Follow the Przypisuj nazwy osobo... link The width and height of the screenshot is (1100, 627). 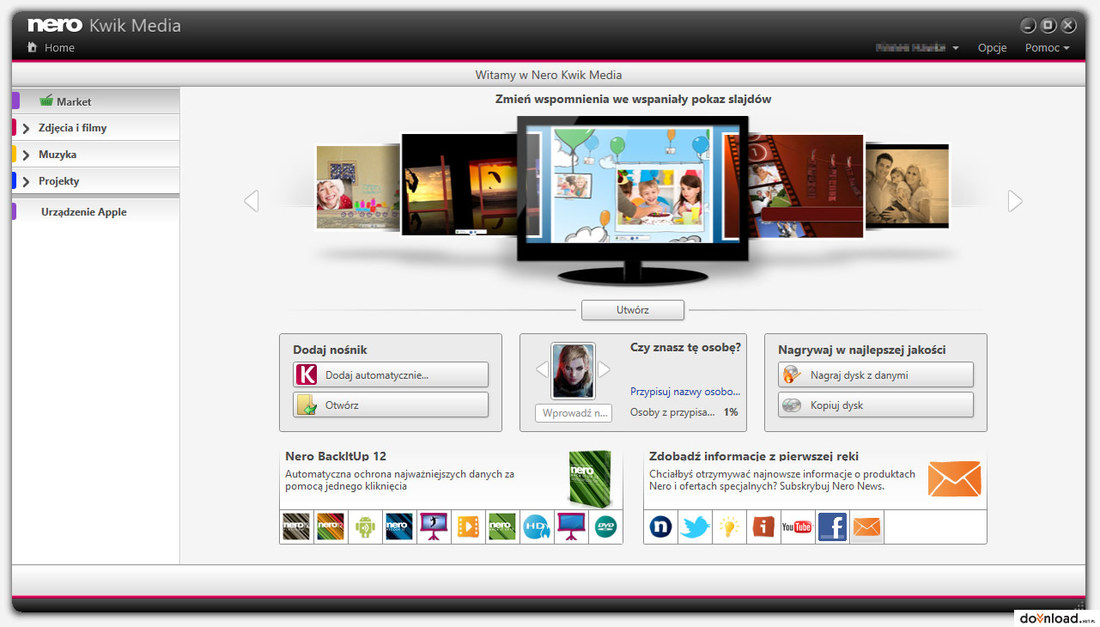pyautogui.click(x=685, y=391)
